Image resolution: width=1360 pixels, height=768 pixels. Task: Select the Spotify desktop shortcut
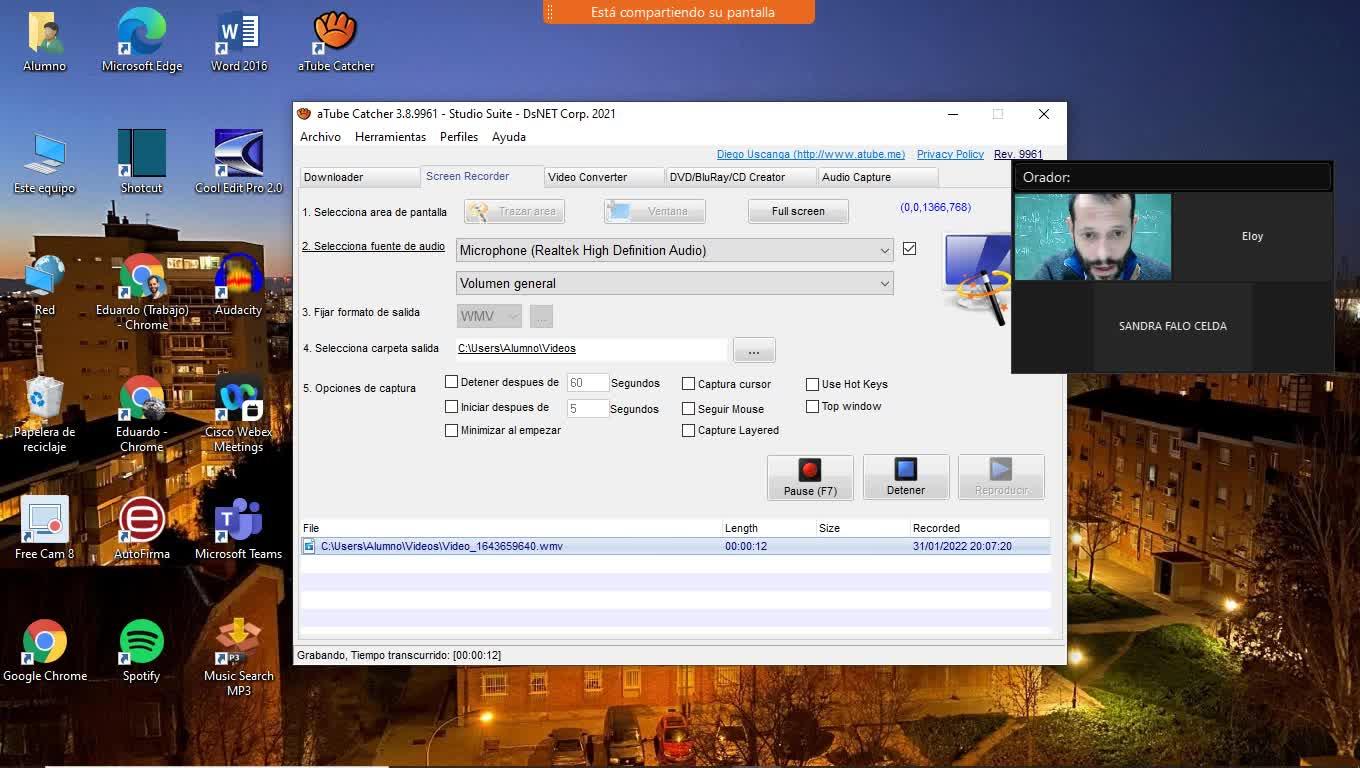141,651
